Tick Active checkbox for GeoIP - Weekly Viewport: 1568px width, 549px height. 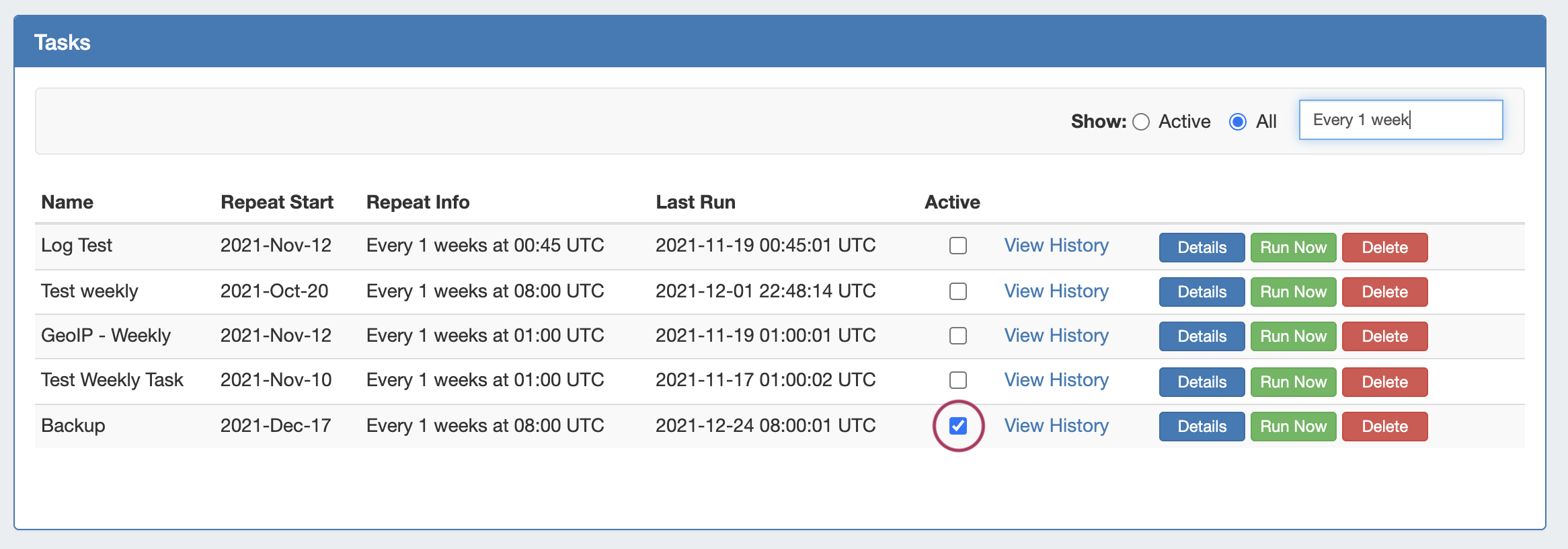957,336
